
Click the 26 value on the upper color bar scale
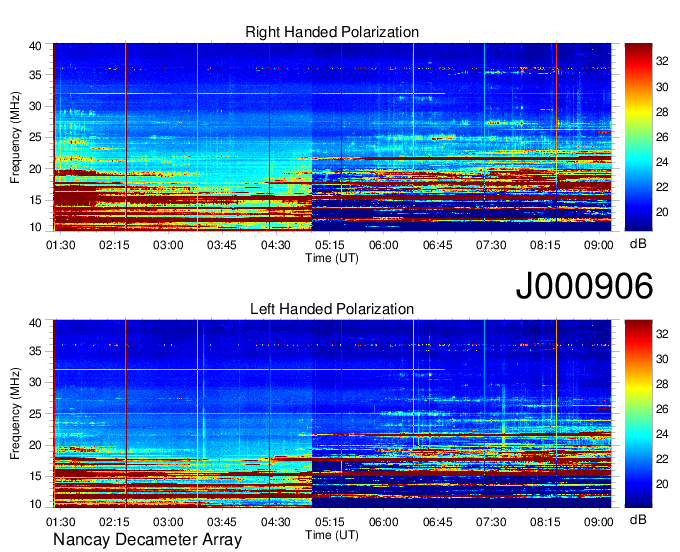(662, 137)
